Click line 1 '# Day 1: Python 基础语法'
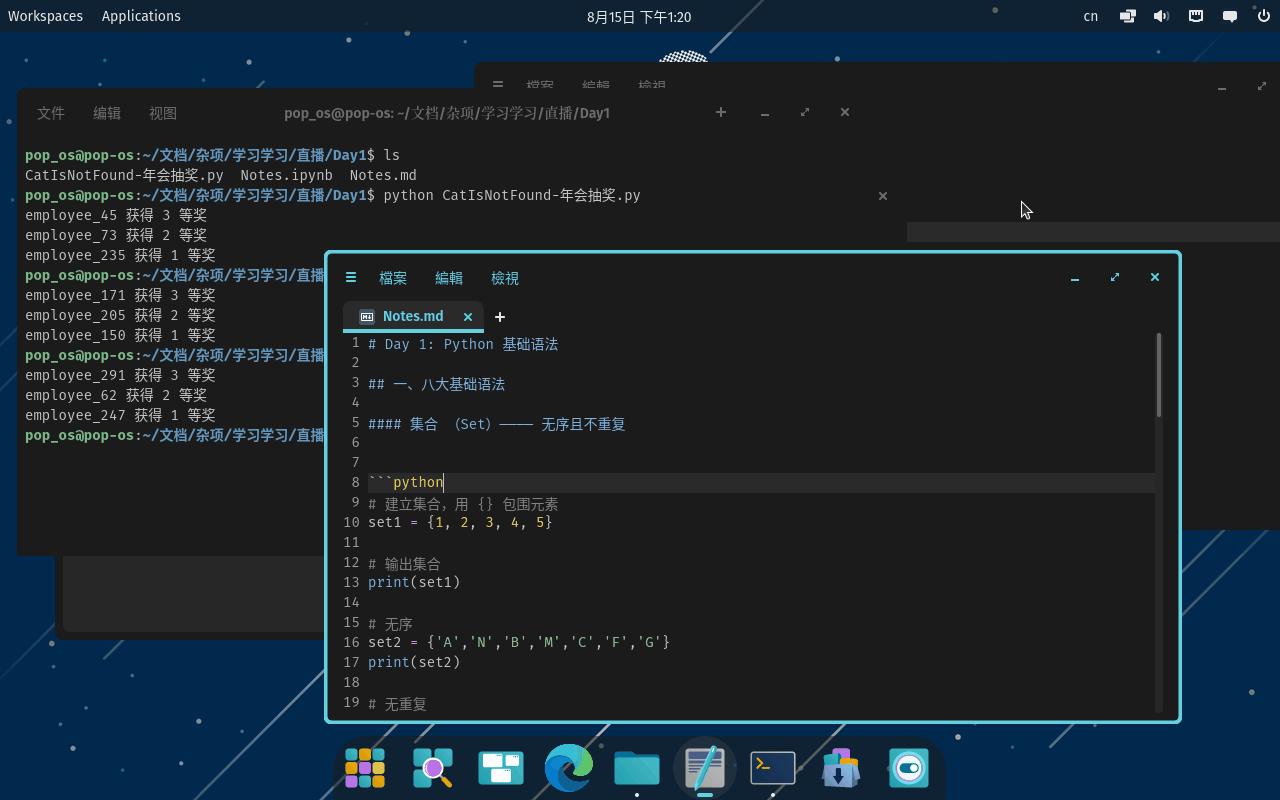1280x800 pixels. [x=463, y=344]
